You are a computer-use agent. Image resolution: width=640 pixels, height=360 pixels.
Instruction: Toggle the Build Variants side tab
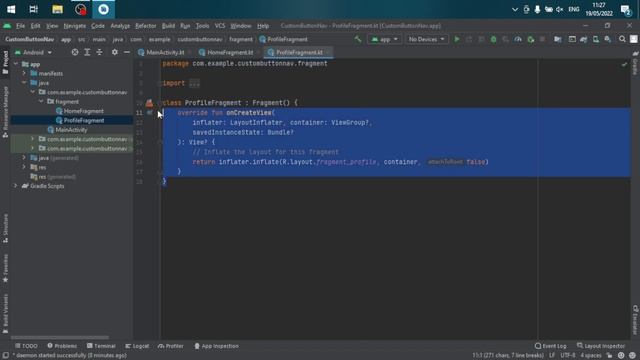5,313
